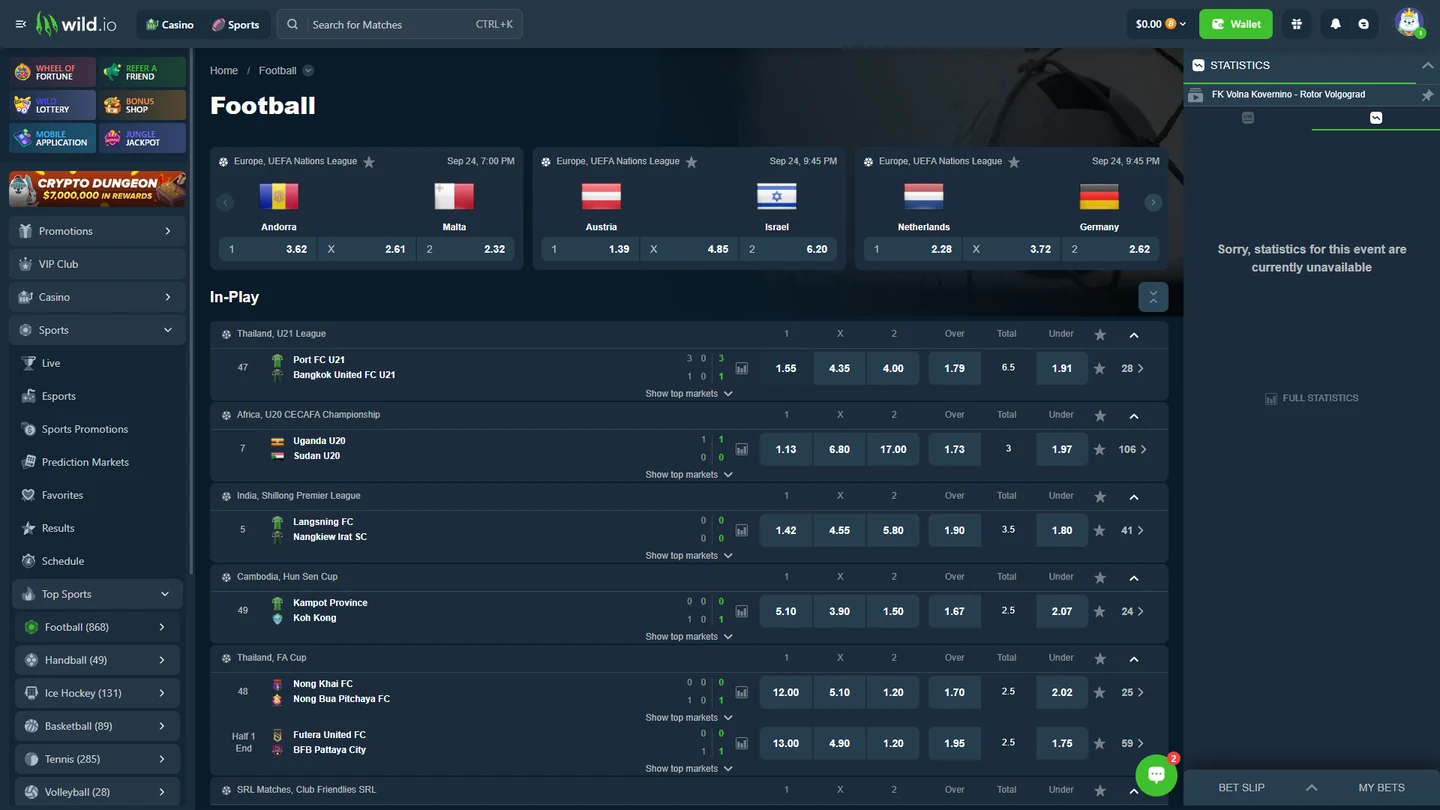The image size is (1440, 810).
Task: Collapse the Statistics panel
Action: [x=1427, y=65]
